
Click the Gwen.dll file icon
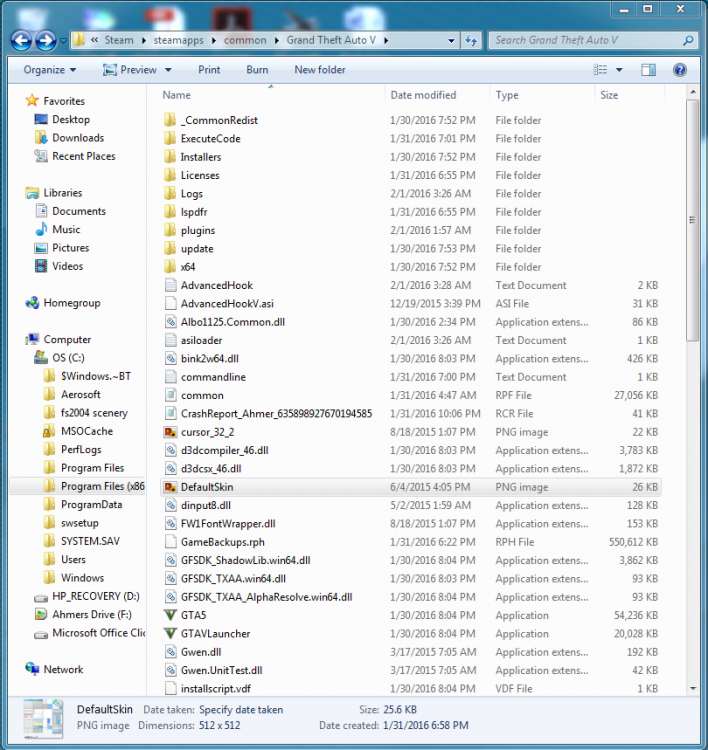(x=170, y=651)
